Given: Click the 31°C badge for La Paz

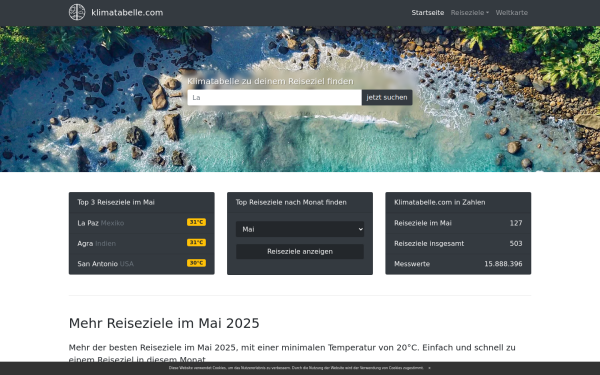Looking at the screenshot, I should tap(196, 222).
